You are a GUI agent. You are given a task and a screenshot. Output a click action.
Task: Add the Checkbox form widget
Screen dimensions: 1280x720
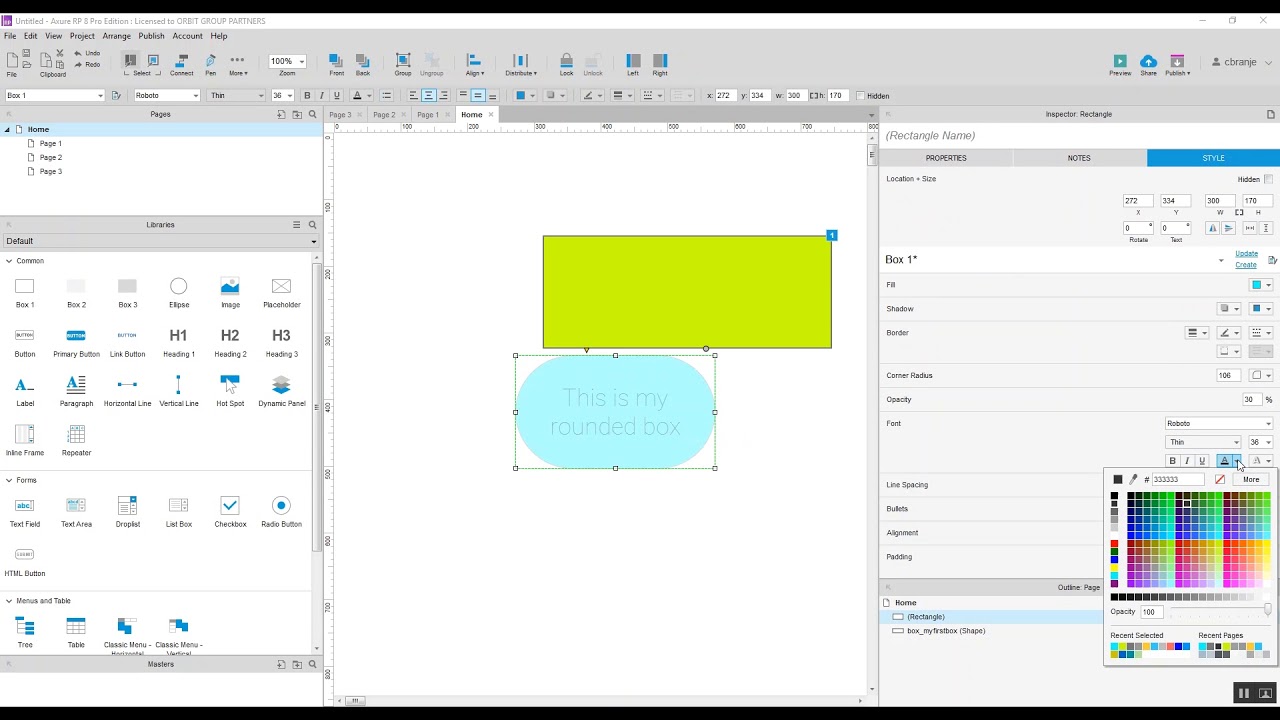(230, 511)
